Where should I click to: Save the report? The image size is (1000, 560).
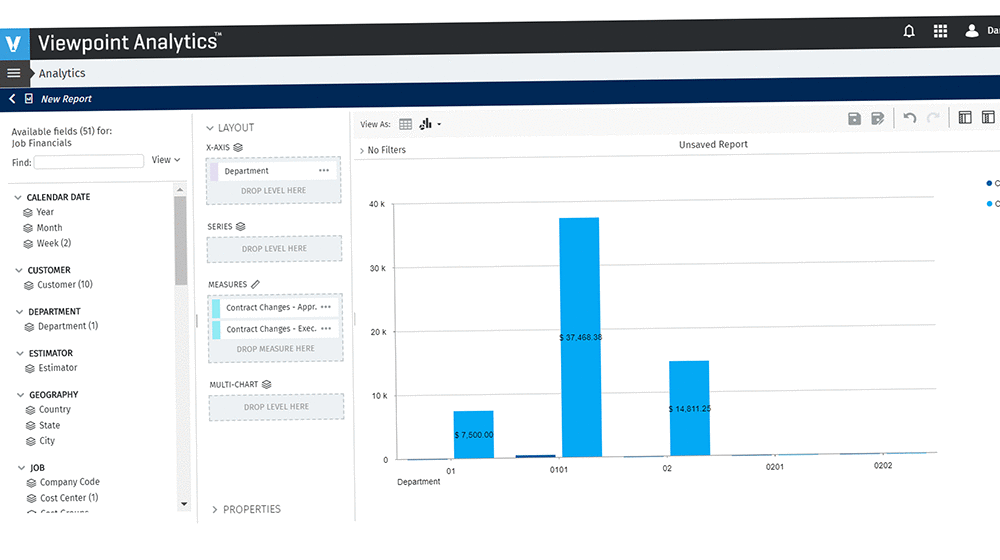pos(854,118)
